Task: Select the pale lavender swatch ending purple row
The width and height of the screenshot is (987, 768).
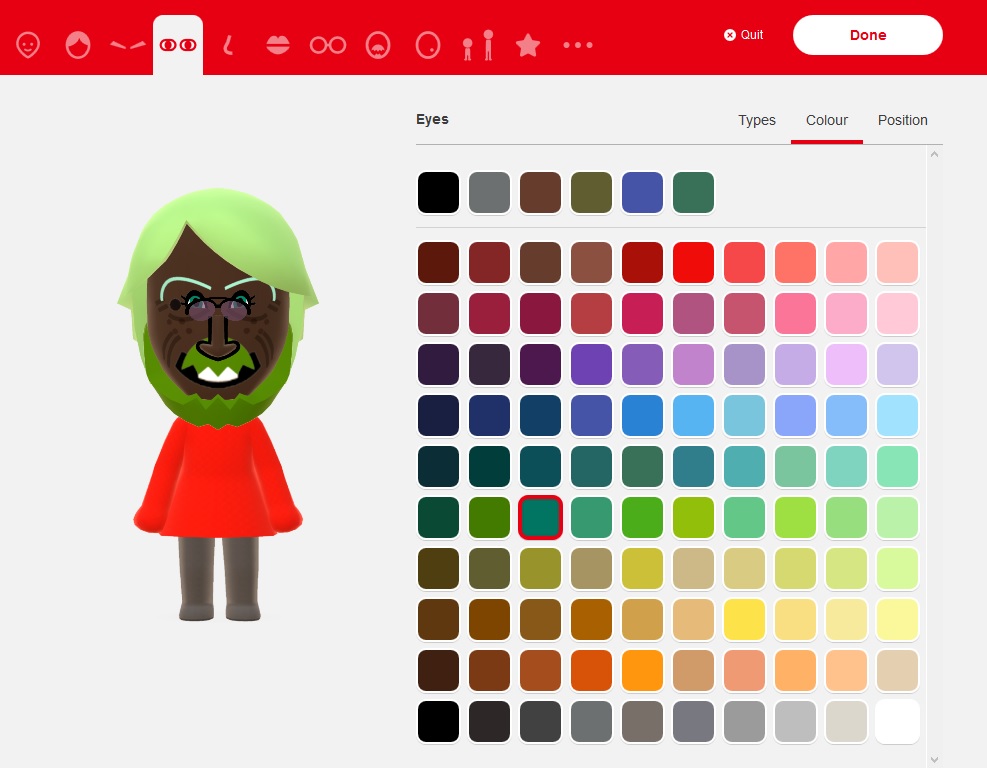Action: coord(897,364)
